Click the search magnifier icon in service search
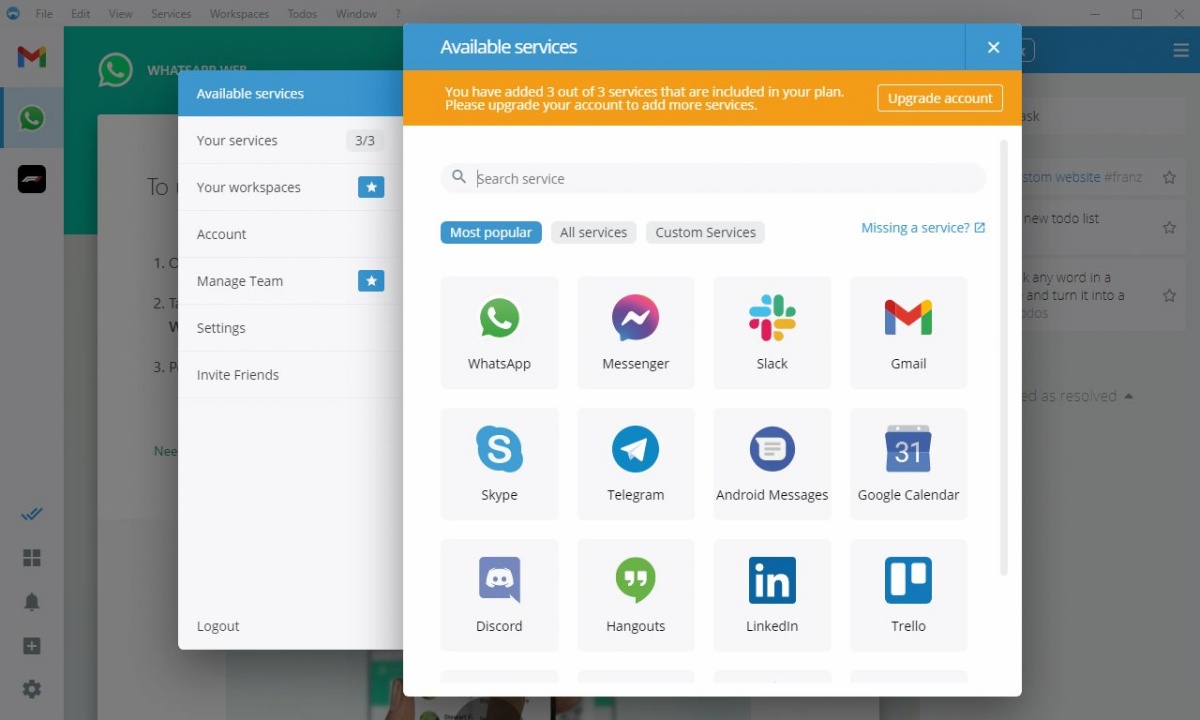The width and height of the screenshot is (1200, 720). coord(459,177)
